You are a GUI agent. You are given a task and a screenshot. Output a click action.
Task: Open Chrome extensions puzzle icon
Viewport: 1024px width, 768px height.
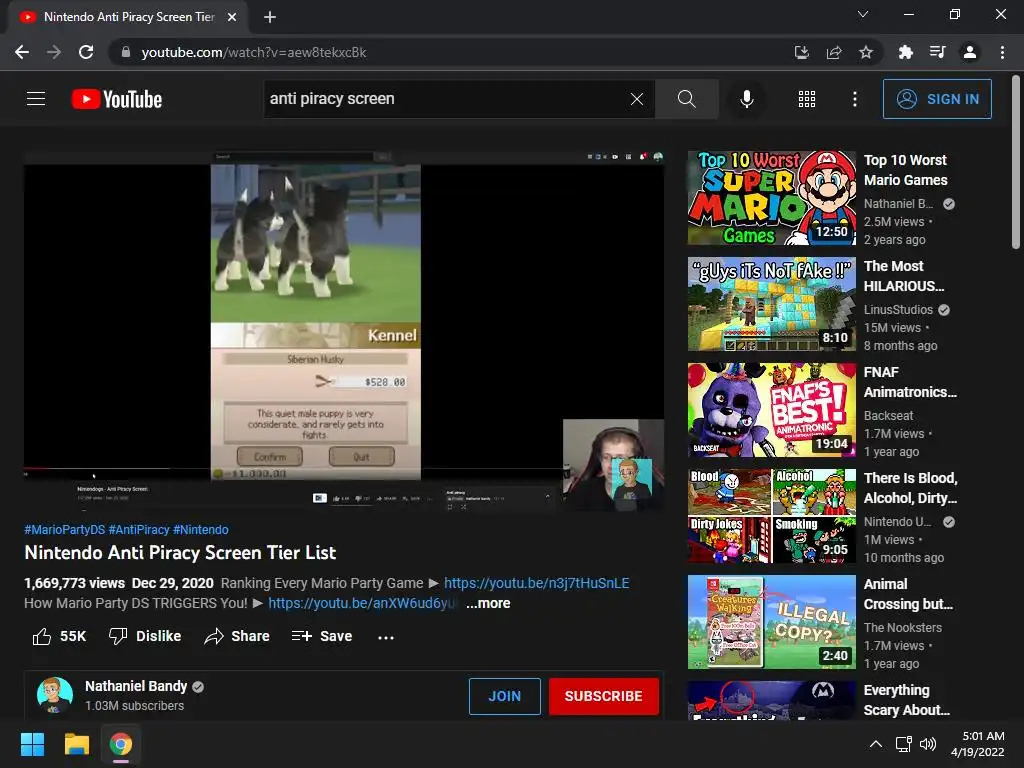[905, 52]
